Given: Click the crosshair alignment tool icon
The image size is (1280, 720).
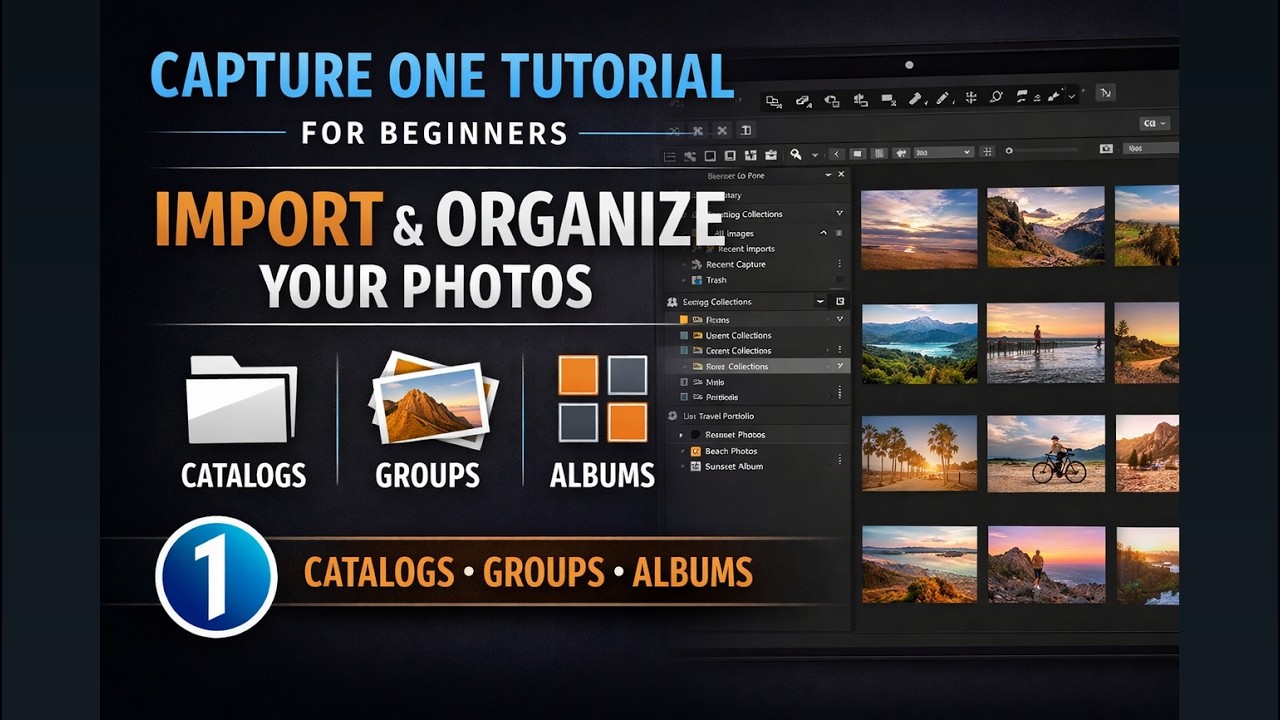Looking at the screenshot, I should tap(970, 98).
